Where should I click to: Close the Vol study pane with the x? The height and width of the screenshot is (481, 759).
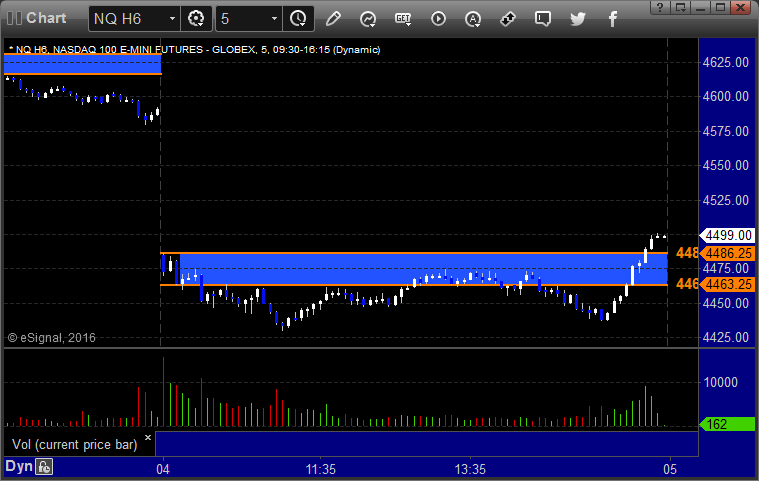tap(148, 437)
